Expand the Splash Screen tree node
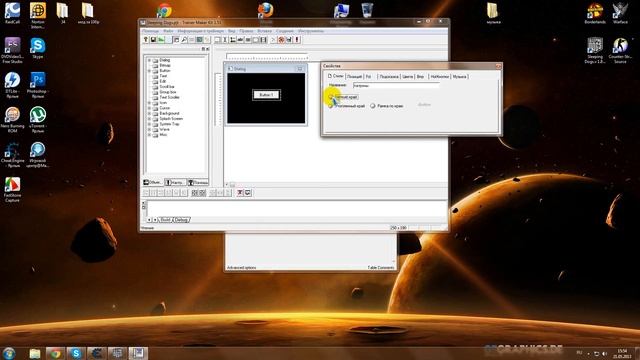 point(149,119)
